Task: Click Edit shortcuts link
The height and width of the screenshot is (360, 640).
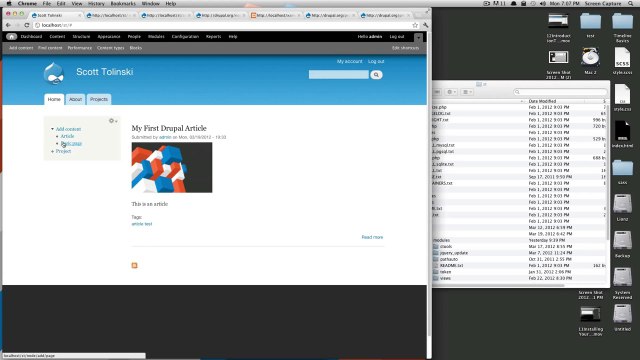Action: (405, 48)
